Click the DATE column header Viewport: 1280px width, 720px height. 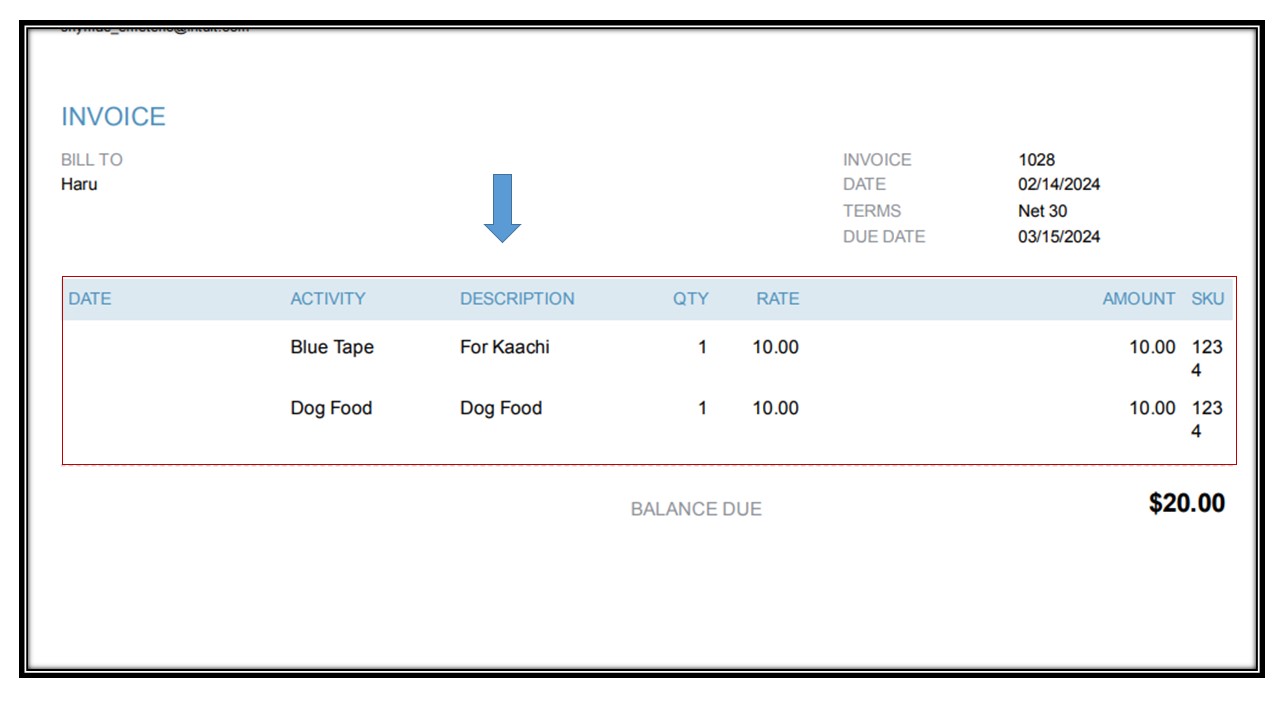[x=92, y=298]
